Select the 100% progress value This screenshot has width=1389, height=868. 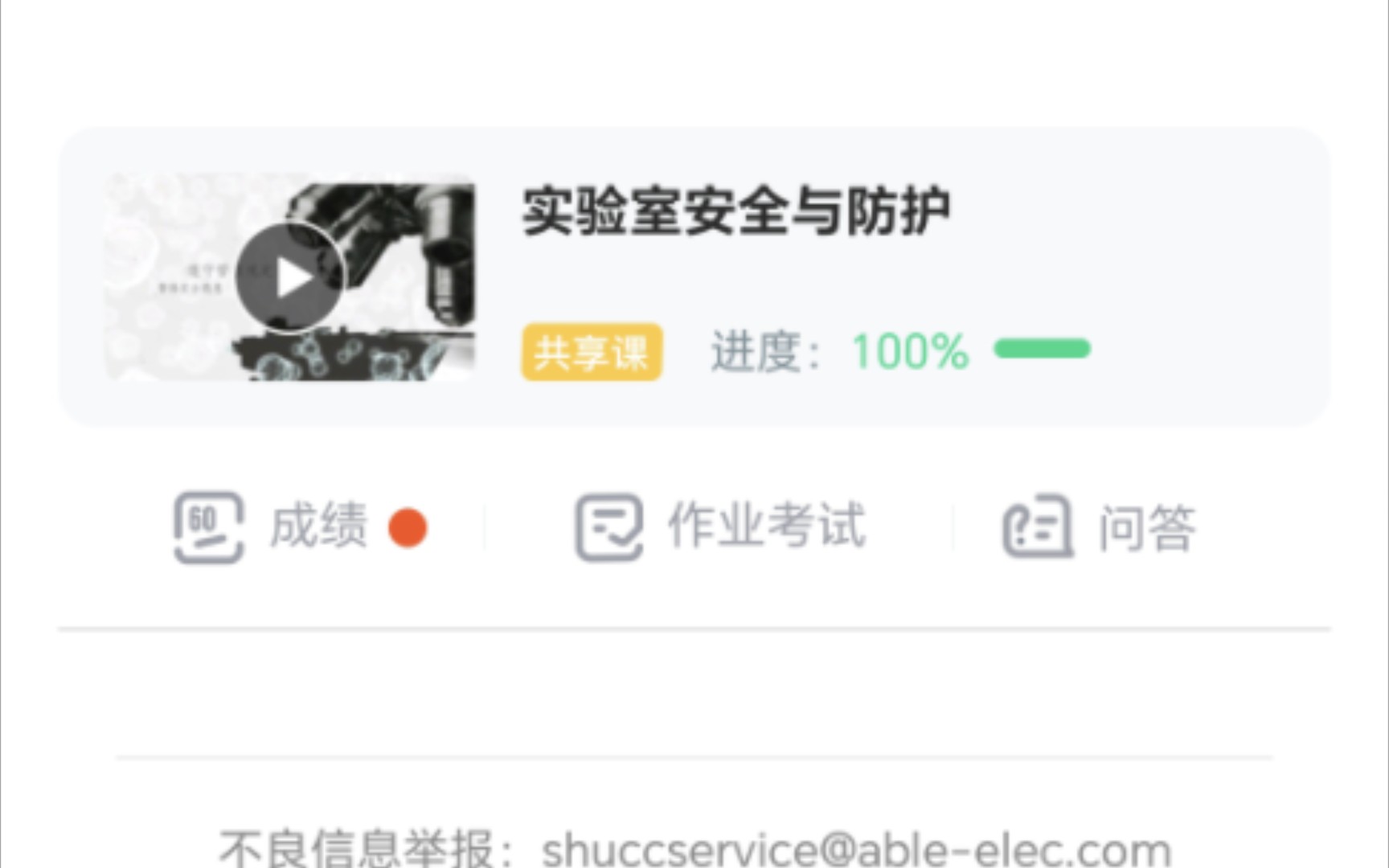coord(910,352)
